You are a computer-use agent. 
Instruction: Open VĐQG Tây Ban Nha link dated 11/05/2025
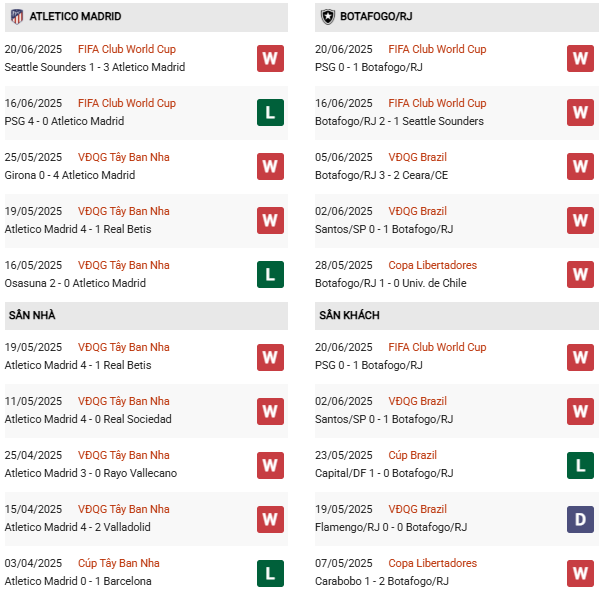(123, 401)
